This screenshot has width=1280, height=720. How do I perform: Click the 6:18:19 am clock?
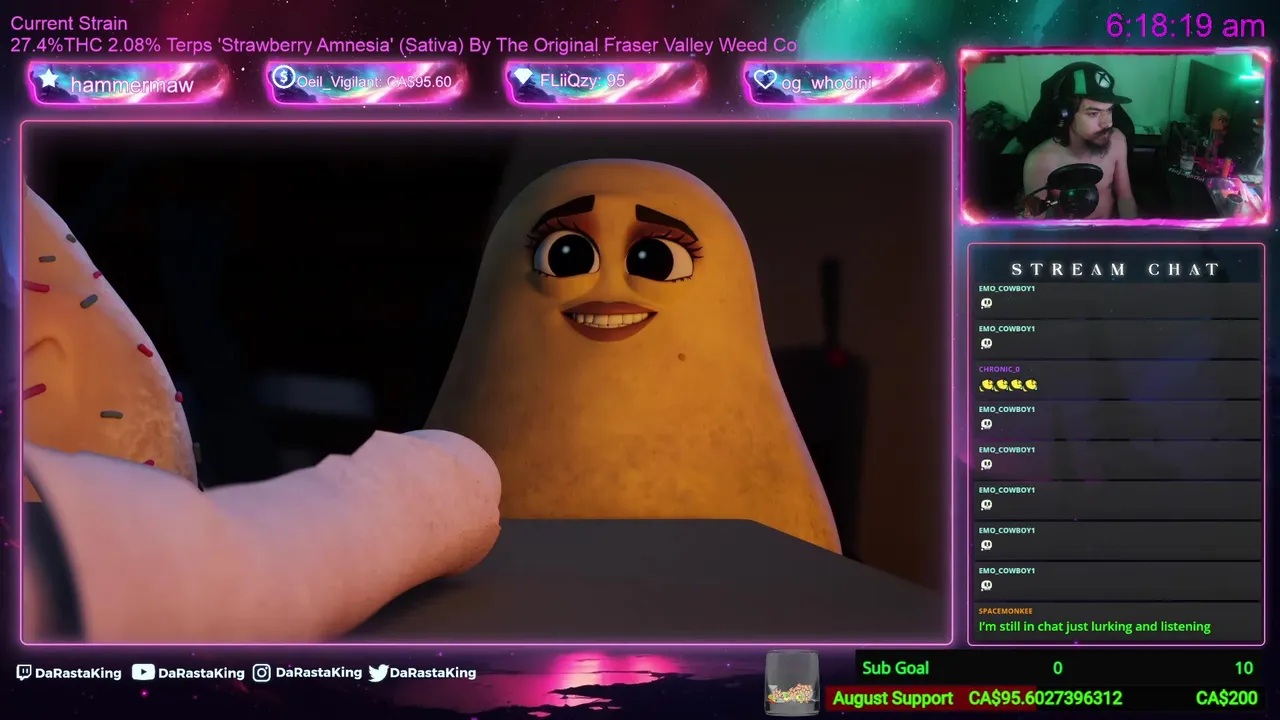coord(1186,26)
